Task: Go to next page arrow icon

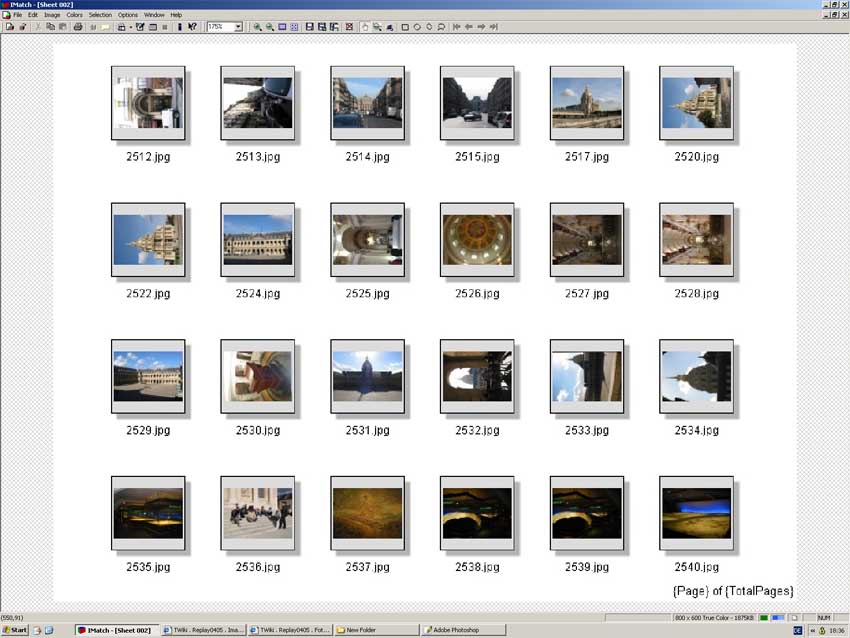Action: click(481, 27)
